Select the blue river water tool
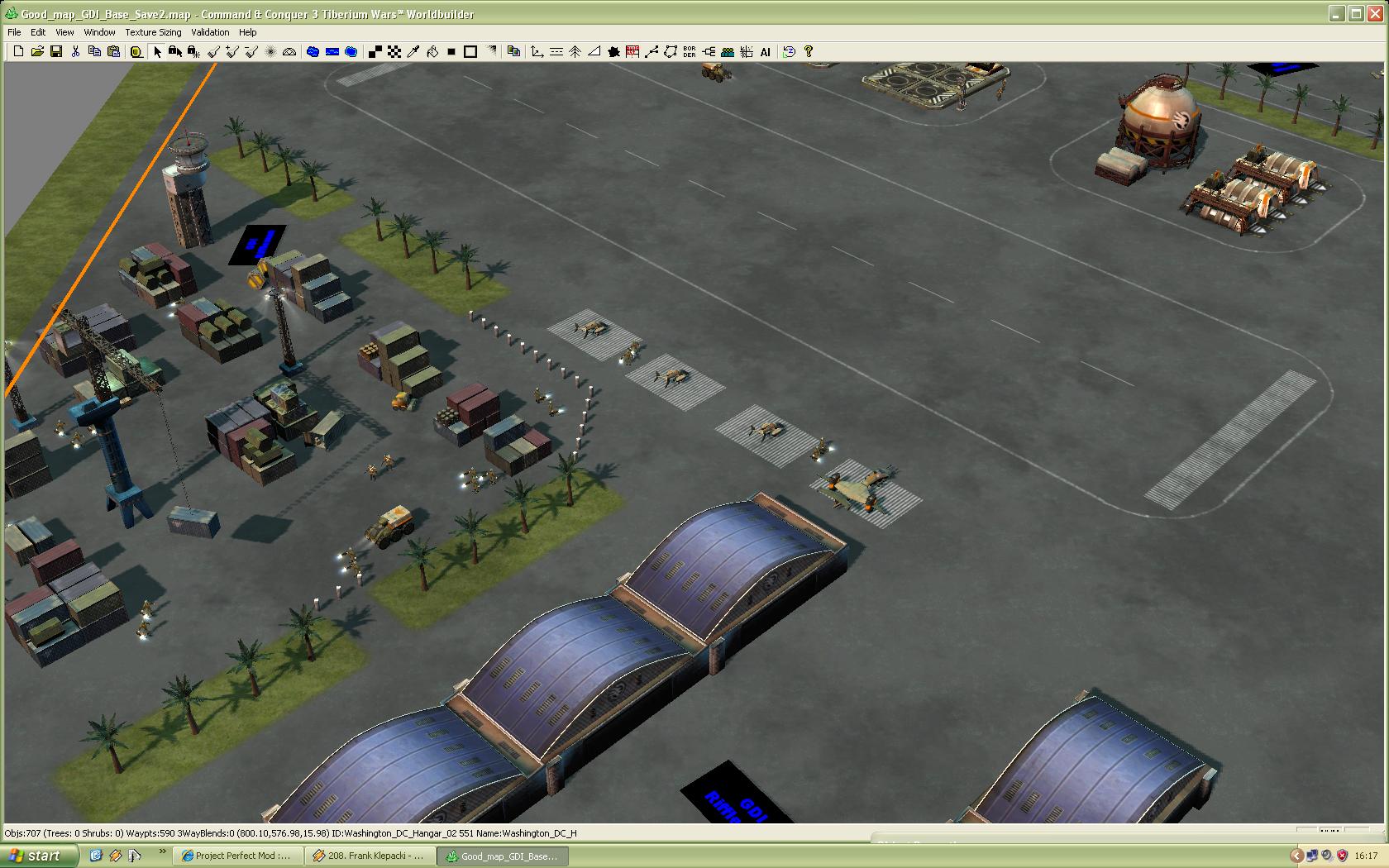Image resolution: width=1389 pixels, height=868 pixels. tap(332, 51)
